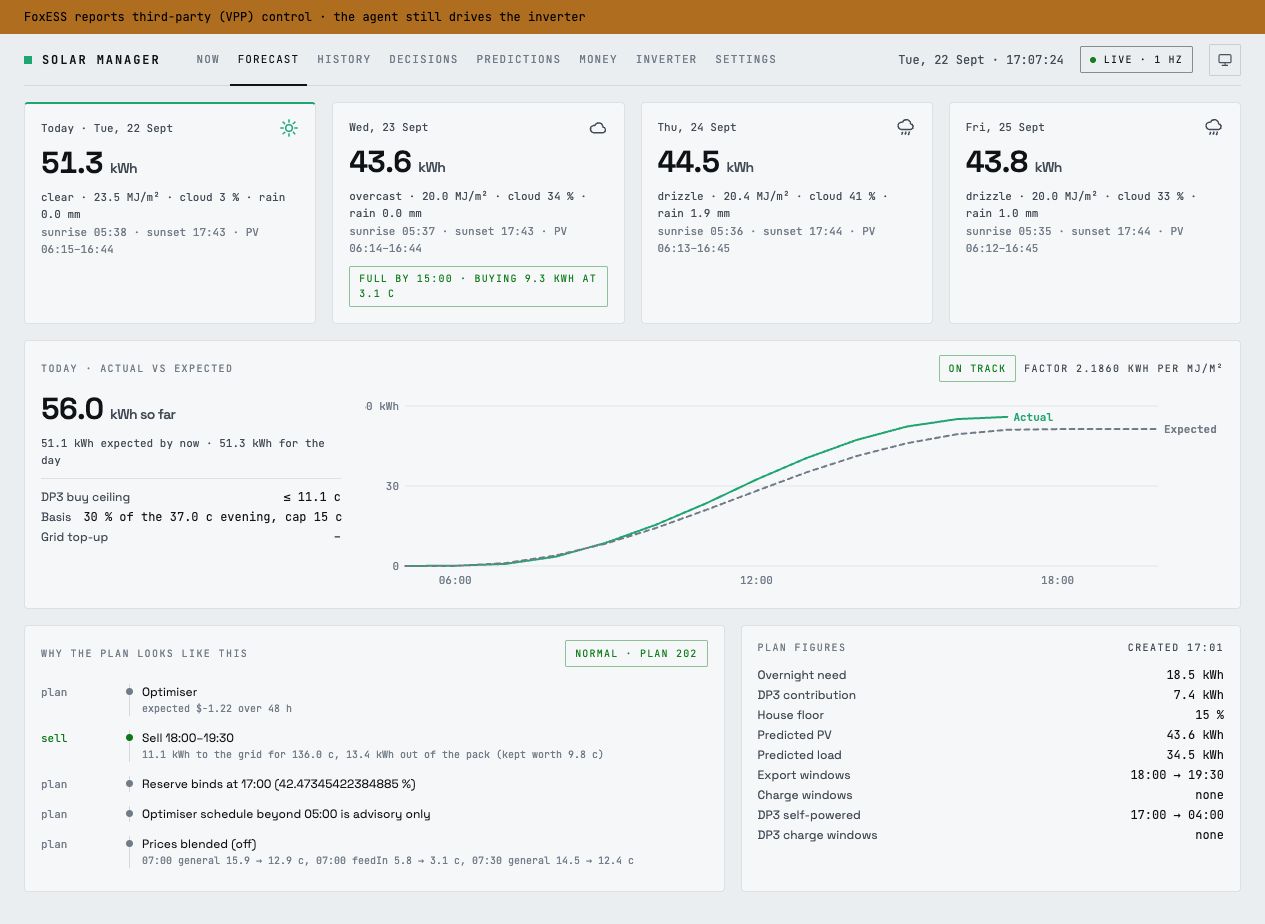Select the Today Tue 22 Sept forecast card

(x=170, y=213)
